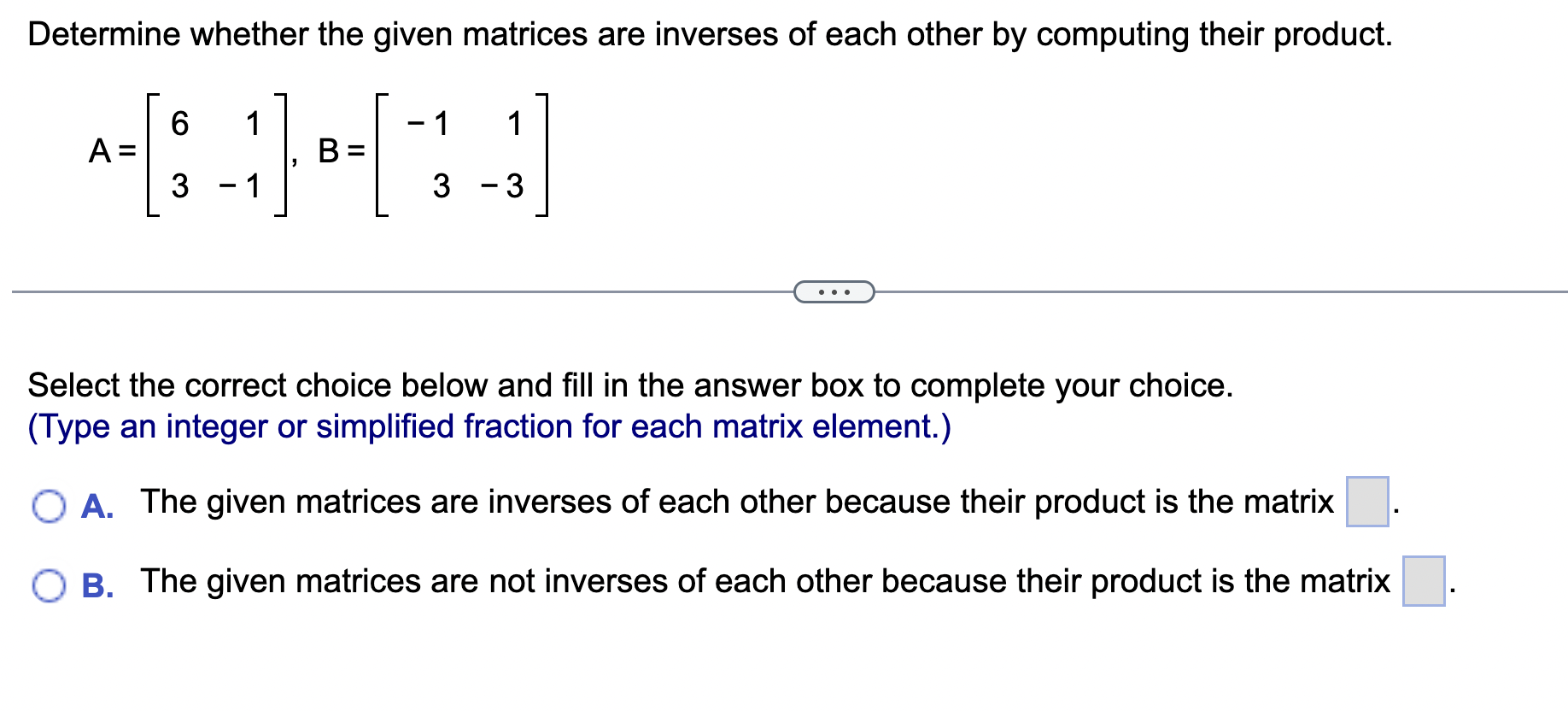Click the horizontal divider line
The width and height of the screenshot is (1568, 711).
coord(342,291)
